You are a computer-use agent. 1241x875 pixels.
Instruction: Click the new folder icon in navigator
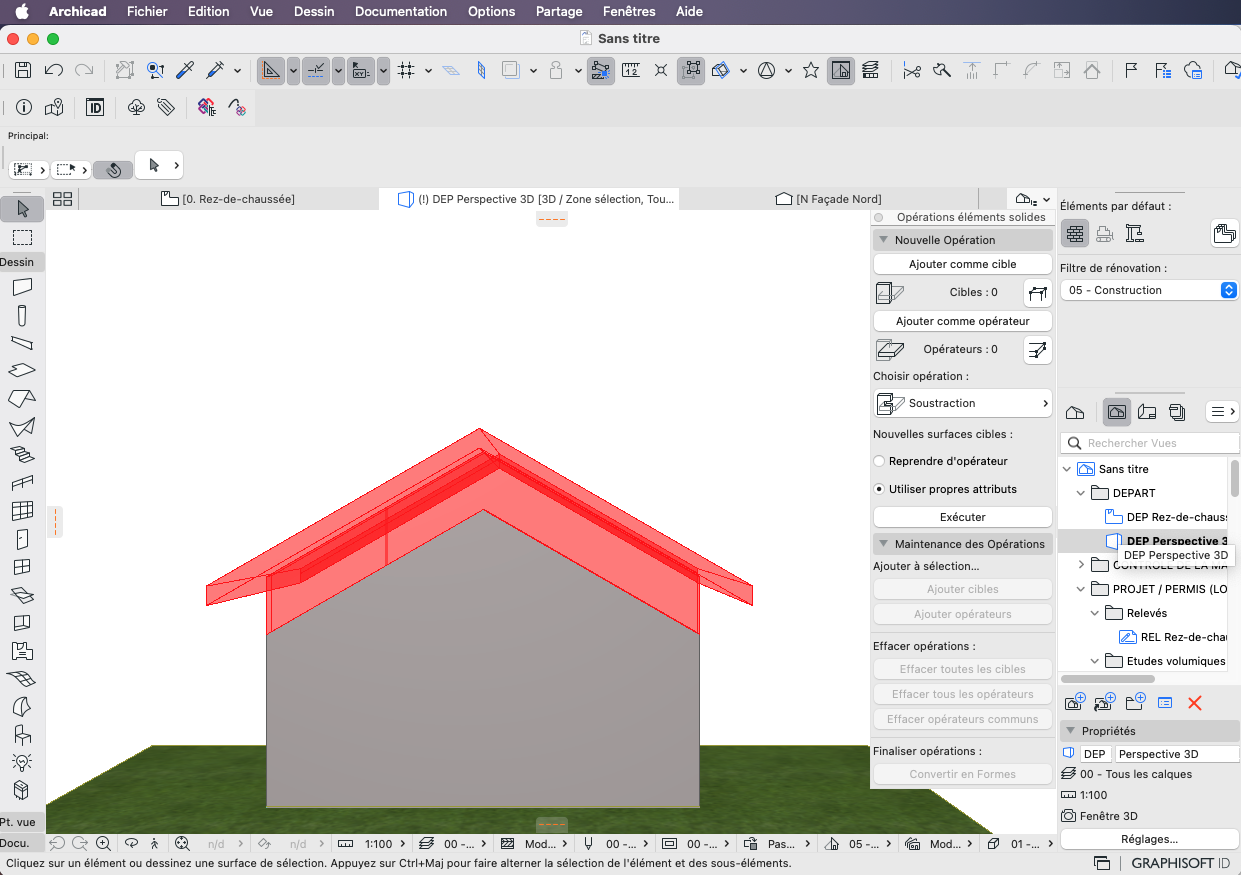click(1135, 703)
